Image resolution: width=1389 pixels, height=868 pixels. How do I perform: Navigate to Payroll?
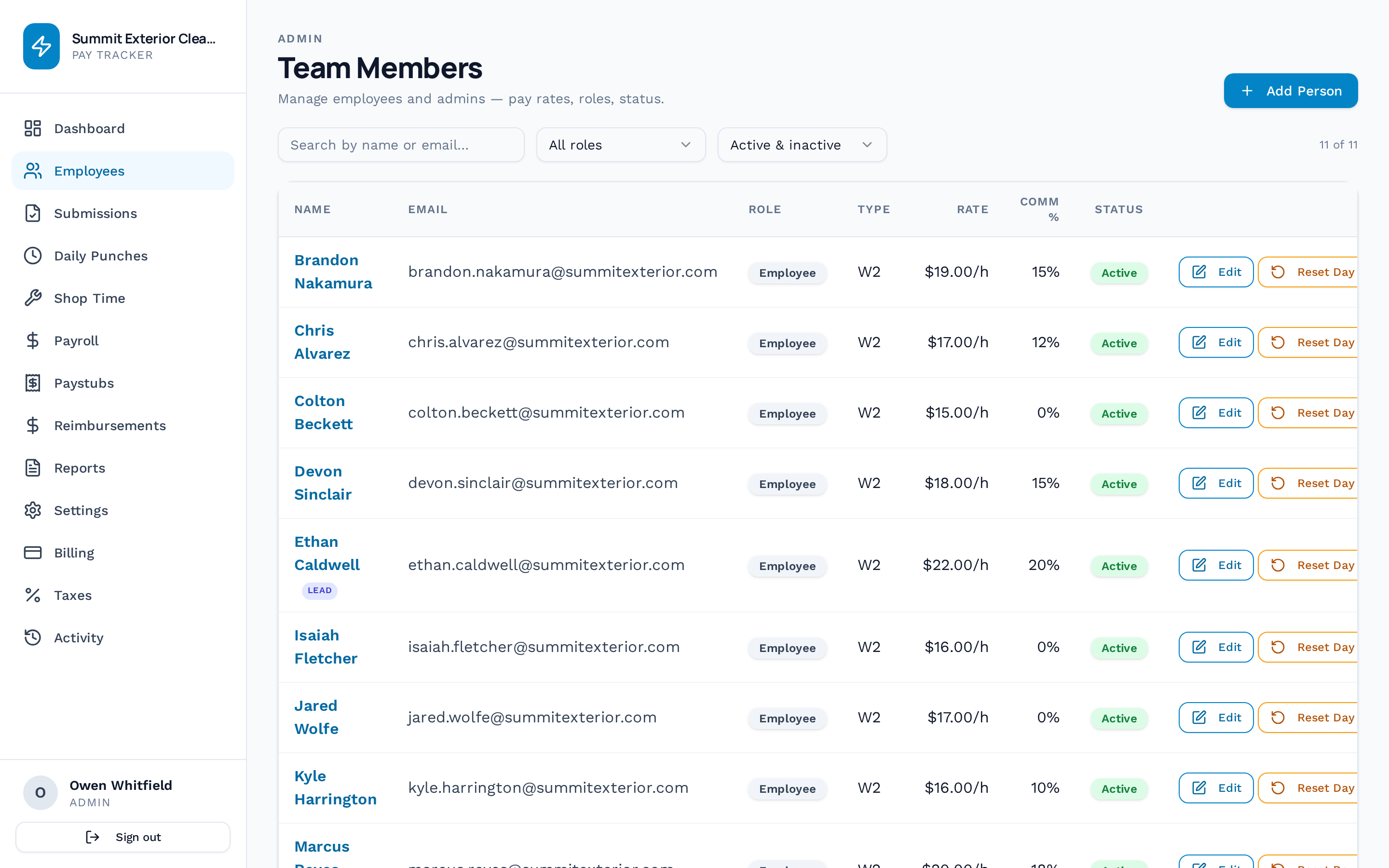(123, 340)
